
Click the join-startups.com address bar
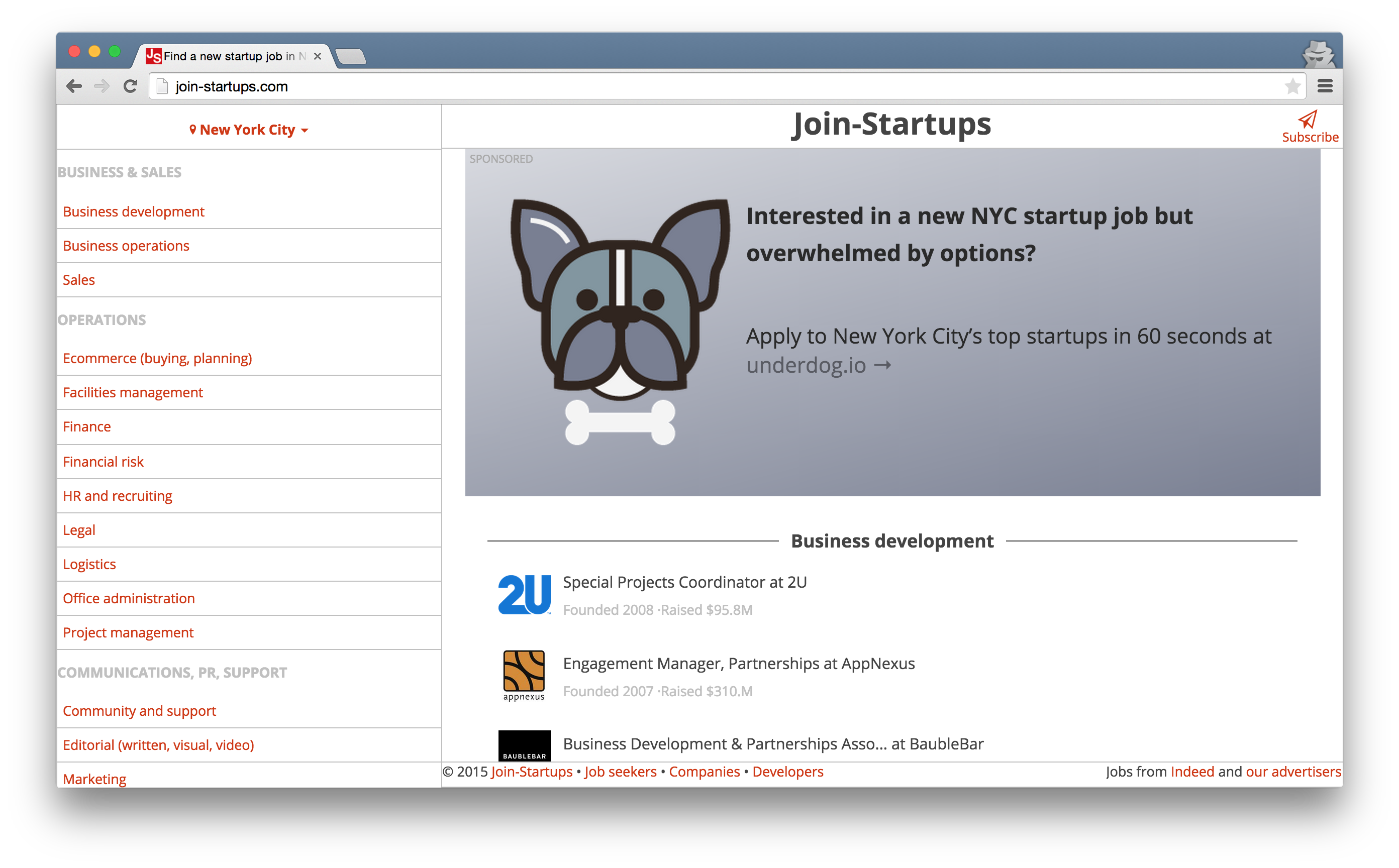(x=727, y=86)
